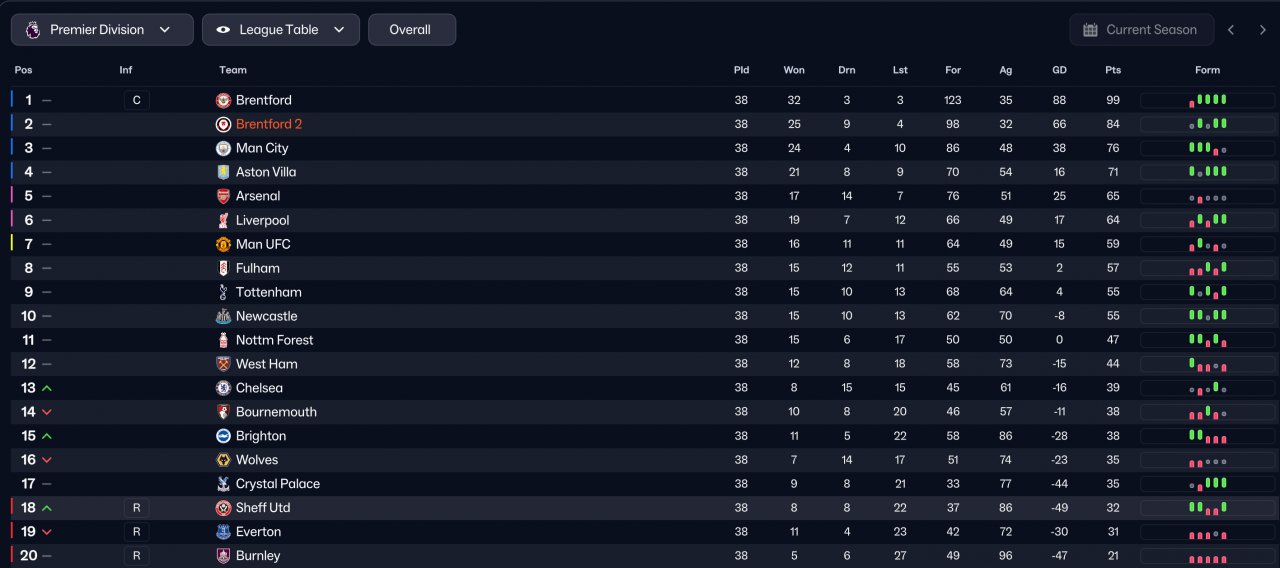Click the Liverpool club badge
1280x568 pixels.
(x=223, y=220)
